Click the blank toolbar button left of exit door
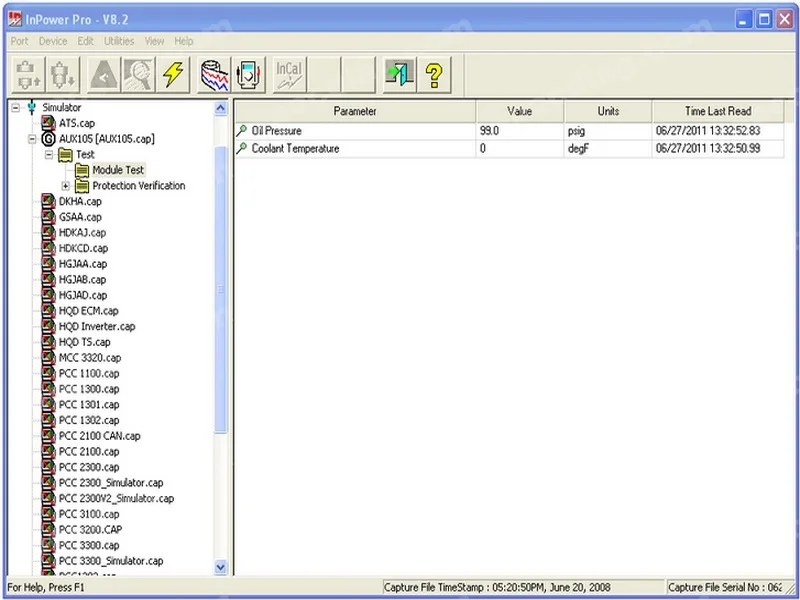The width and height of the screenshot is (800, 600). point(359,74)
